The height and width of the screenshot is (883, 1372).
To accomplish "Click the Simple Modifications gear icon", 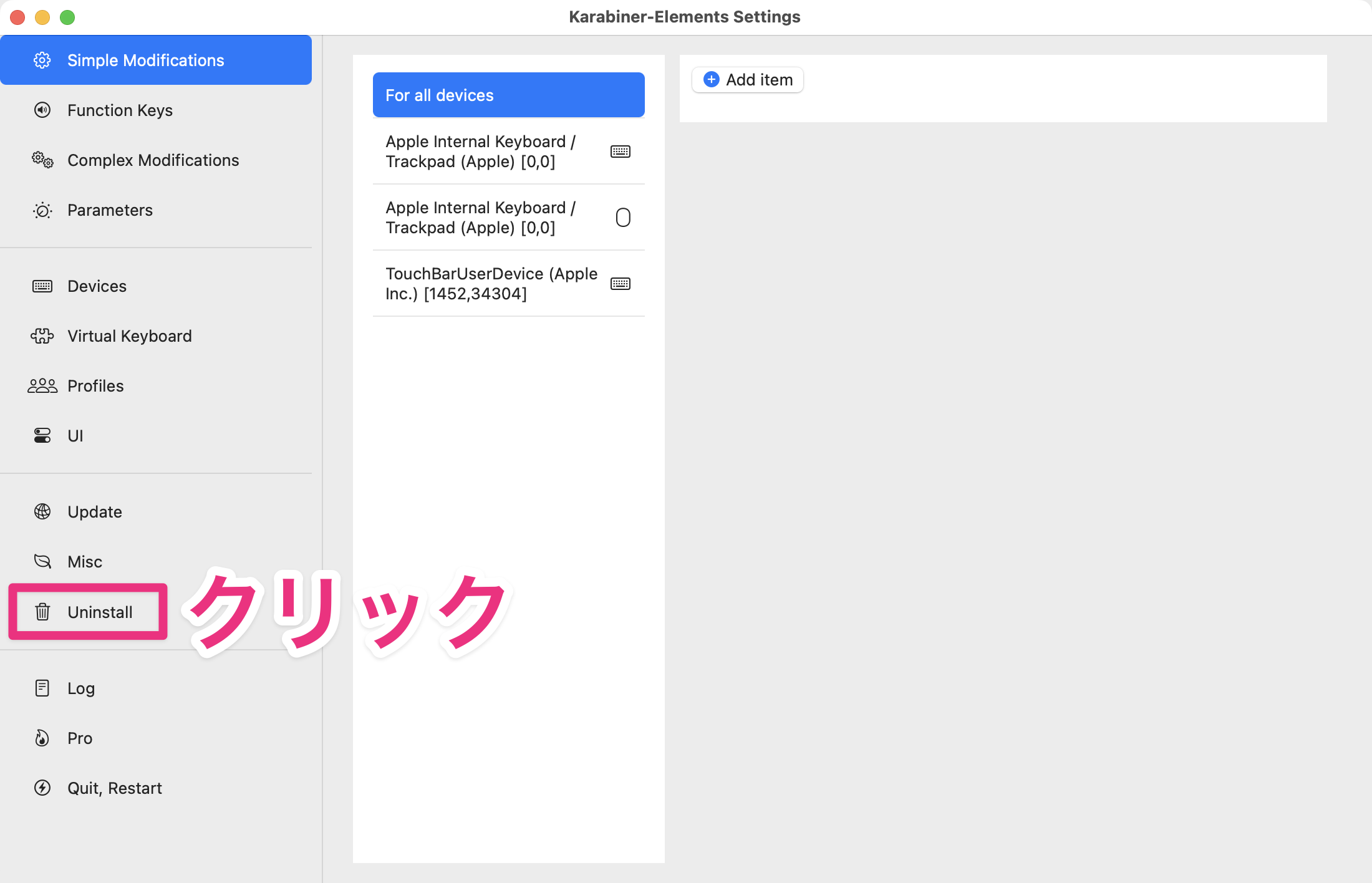I will [42, 60].
